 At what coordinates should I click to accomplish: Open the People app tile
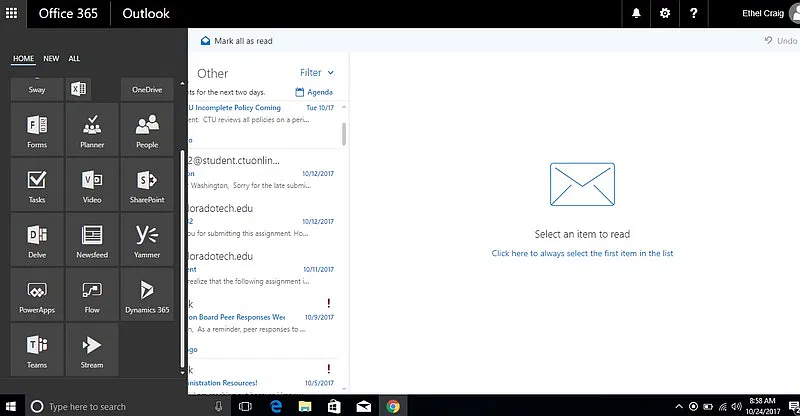[x=147, y=130]
